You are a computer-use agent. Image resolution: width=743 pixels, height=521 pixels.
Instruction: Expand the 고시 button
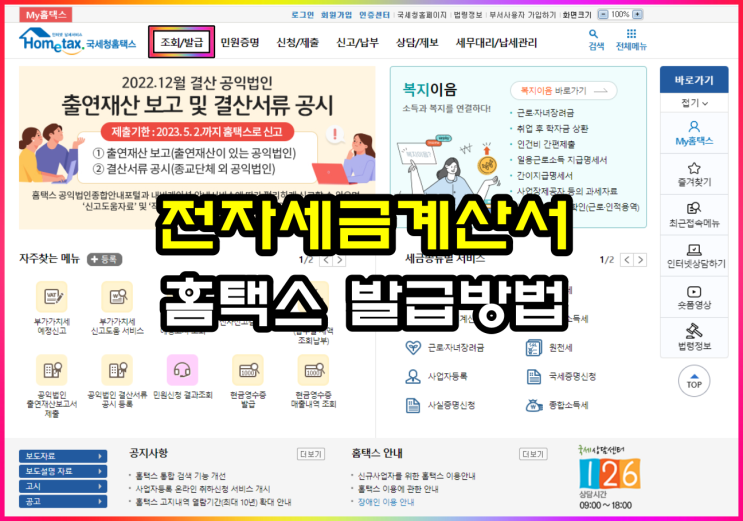63,486
